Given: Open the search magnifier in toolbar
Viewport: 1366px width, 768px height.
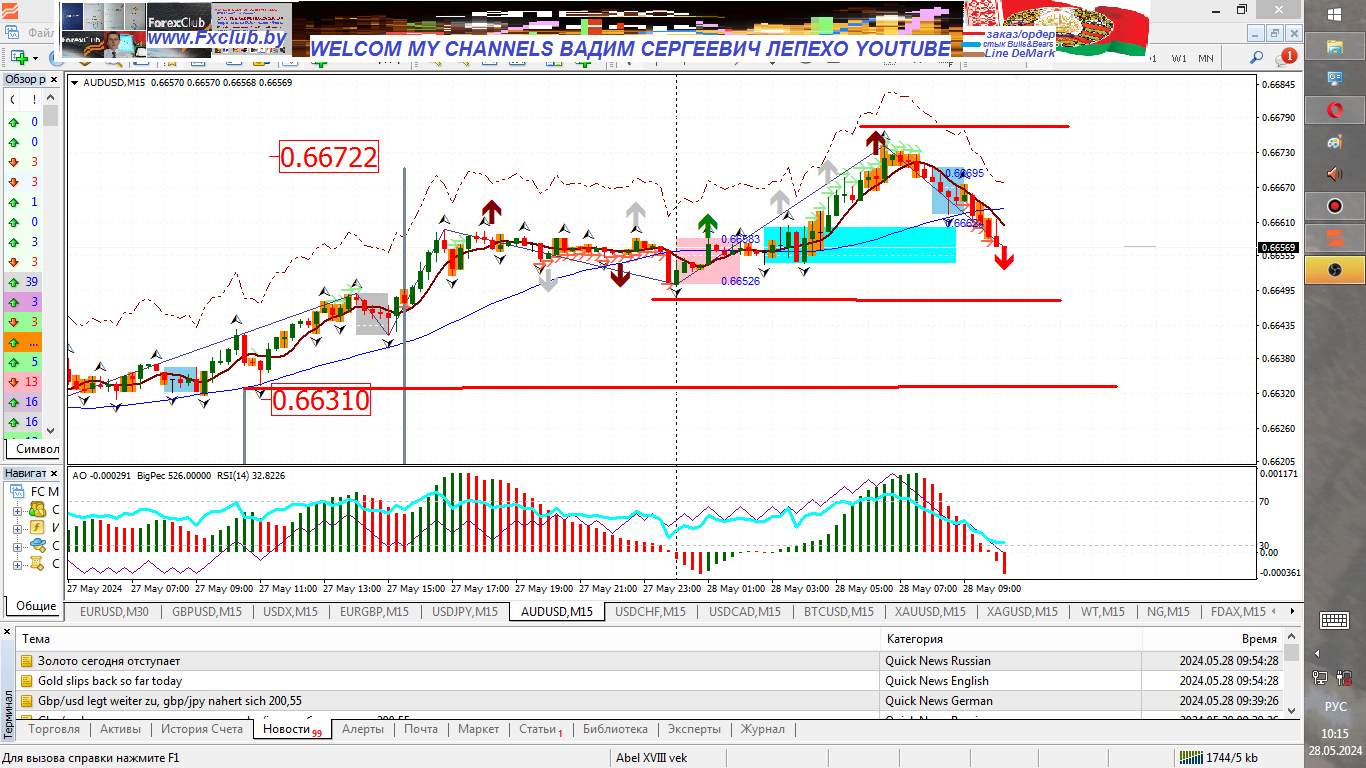Looking at the screenshot, I should click(1257, 58).
